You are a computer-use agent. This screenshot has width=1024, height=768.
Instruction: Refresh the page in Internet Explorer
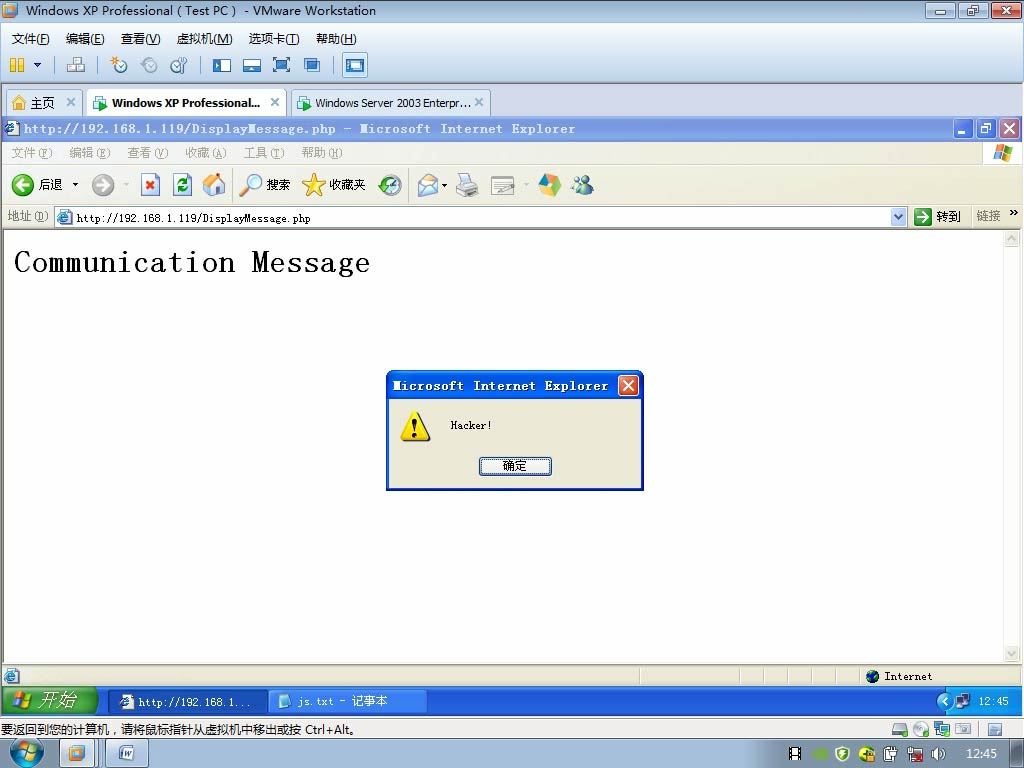click(182, 185)
